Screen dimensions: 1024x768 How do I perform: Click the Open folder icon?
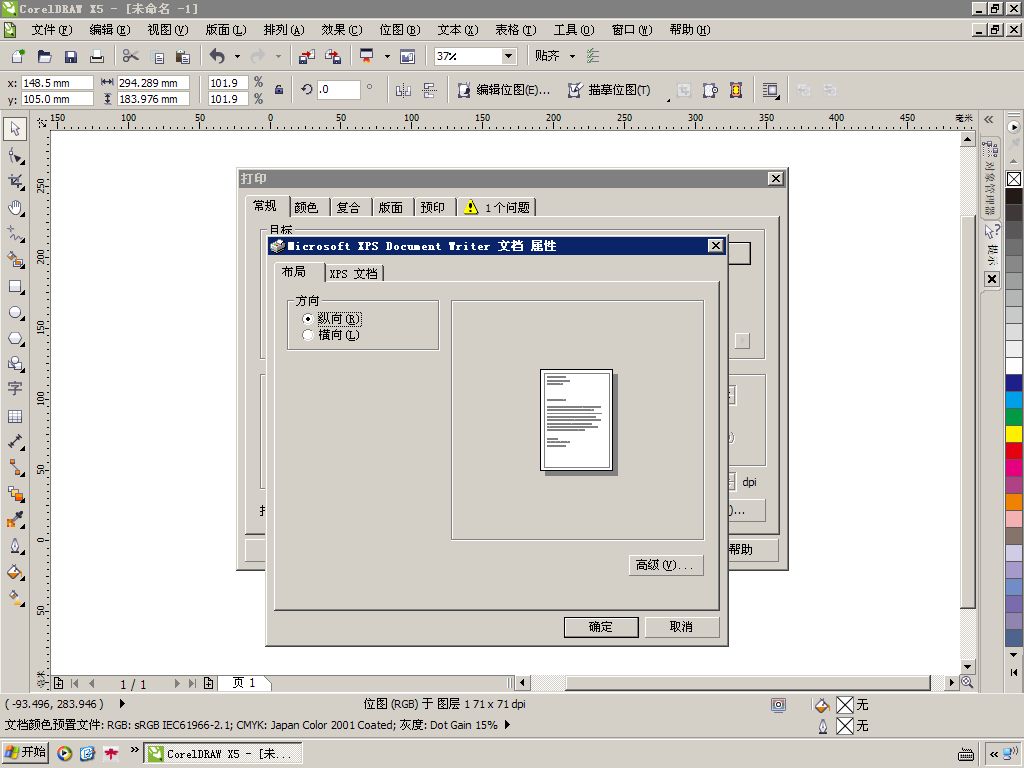(x=44, y=56)
